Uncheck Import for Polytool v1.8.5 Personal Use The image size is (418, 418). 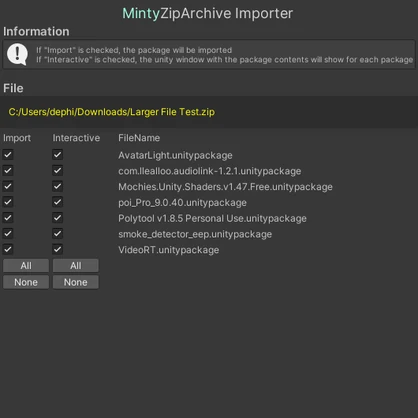[8, 218]
